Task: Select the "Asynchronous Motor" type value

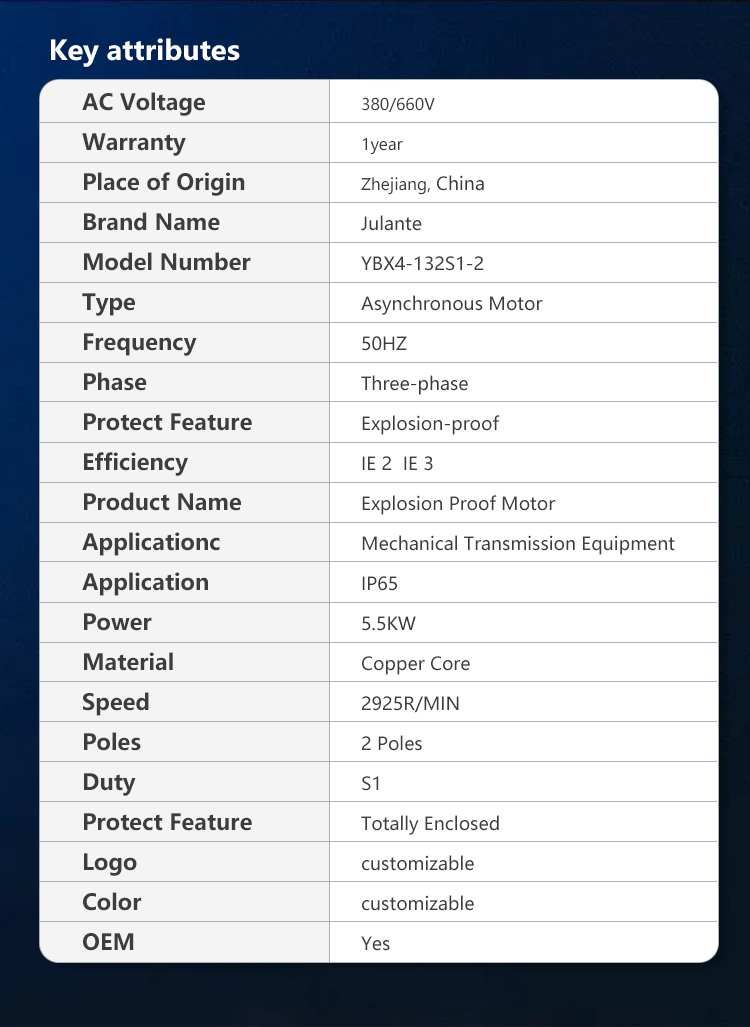Action: pos(451,304)
